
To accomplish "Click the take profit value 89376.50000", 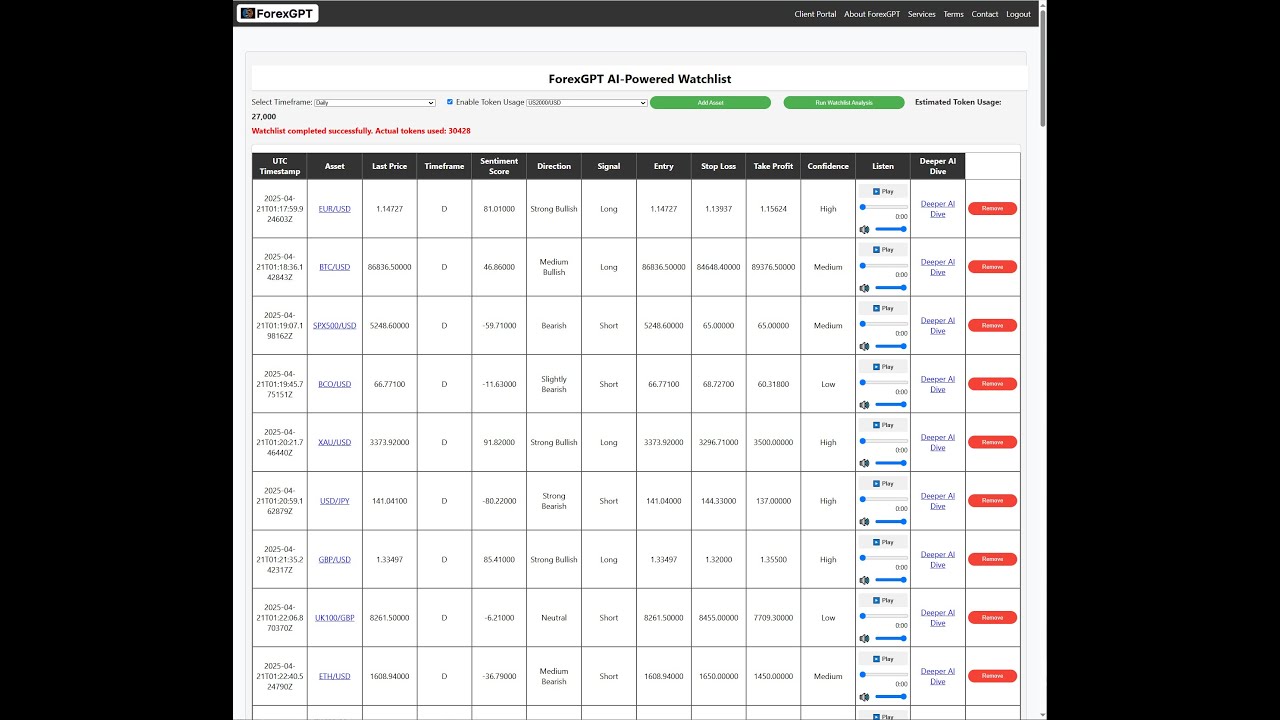I will pyautogui.click(x=773, y=267).
